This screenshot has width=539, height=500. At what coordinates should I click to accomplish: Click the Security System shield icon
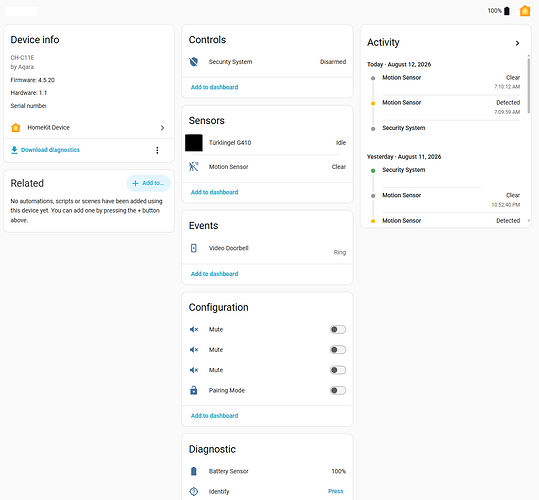pos(194,62)
